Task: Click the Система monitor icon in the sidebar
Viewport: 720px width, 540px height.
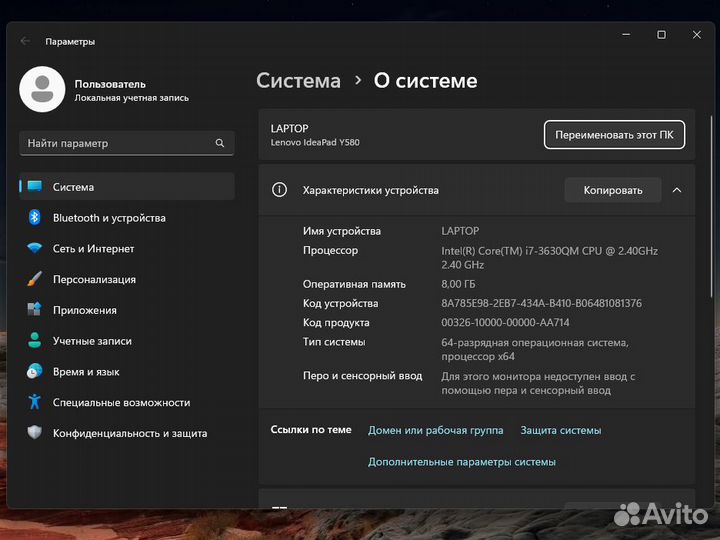Action: tap(34, 186)
